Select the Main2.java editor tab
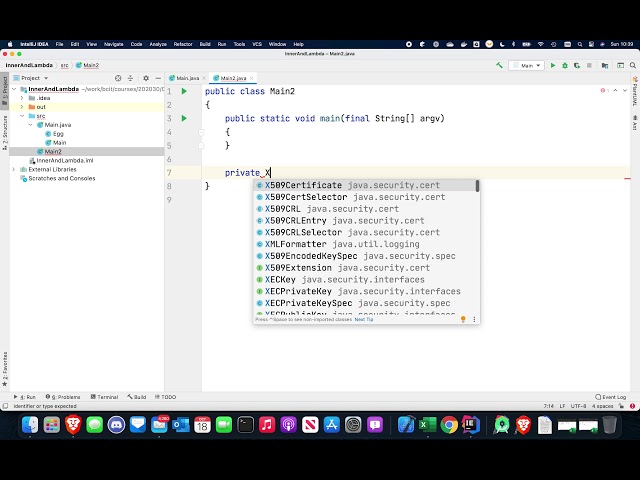Image resolution: width=640 pixels, height=480 pixels. [x=233, y=78]
